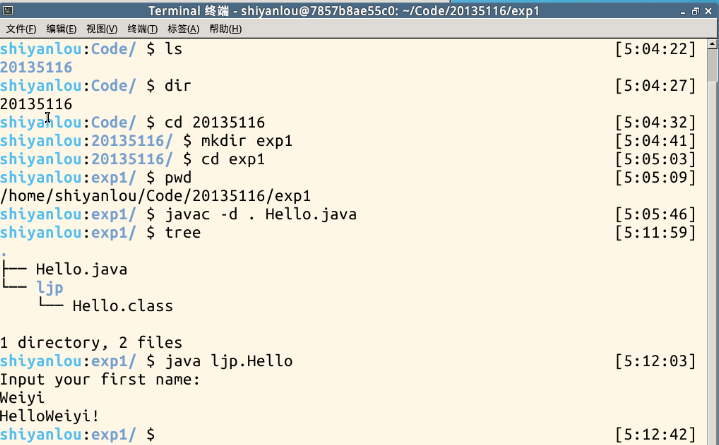Click the vertical scrollbar thumb
The width and height of the screenshot is (719, 445).
pos(713,66)
